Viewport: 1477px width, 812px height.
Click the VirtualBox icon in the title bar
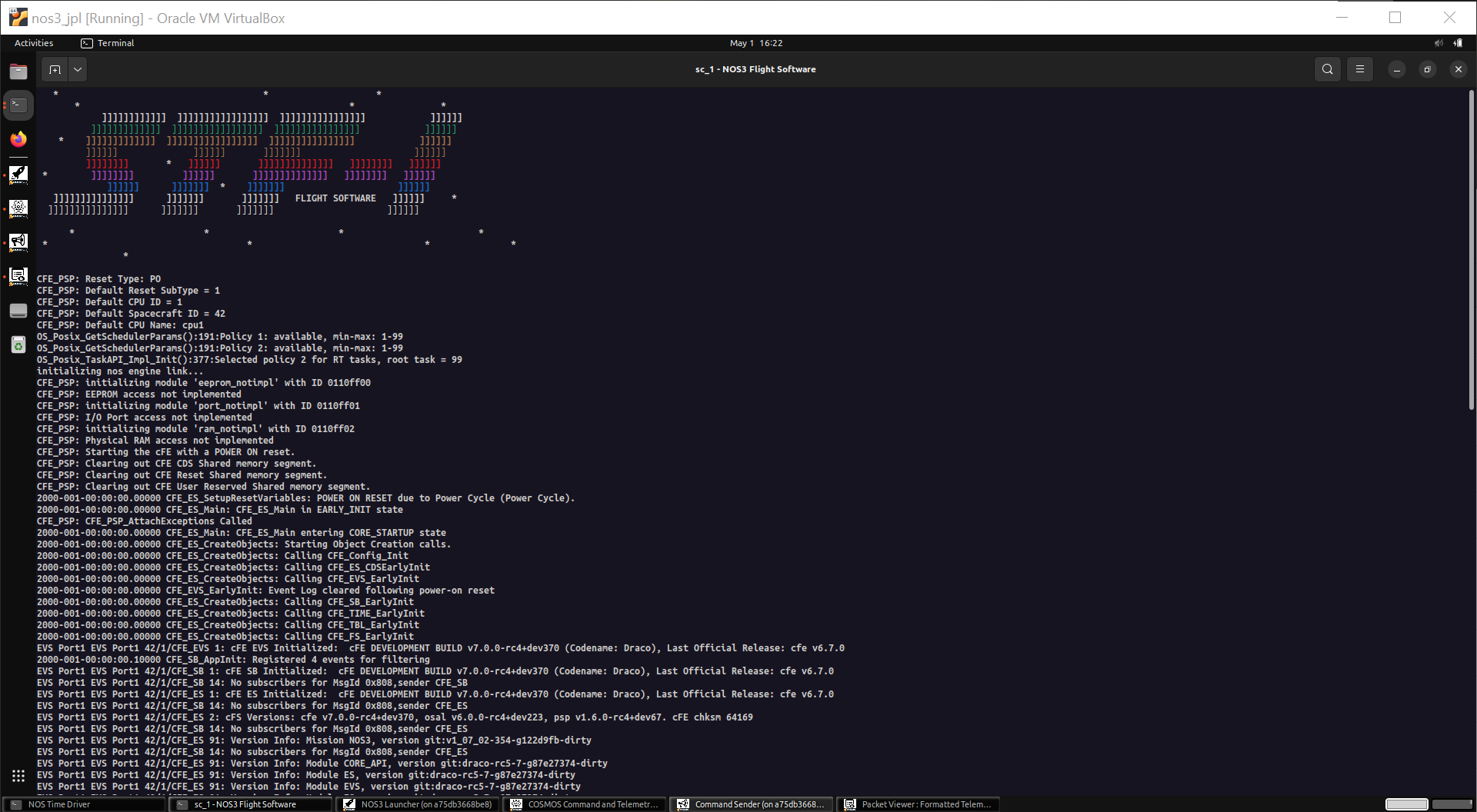[x=18, y=17]
